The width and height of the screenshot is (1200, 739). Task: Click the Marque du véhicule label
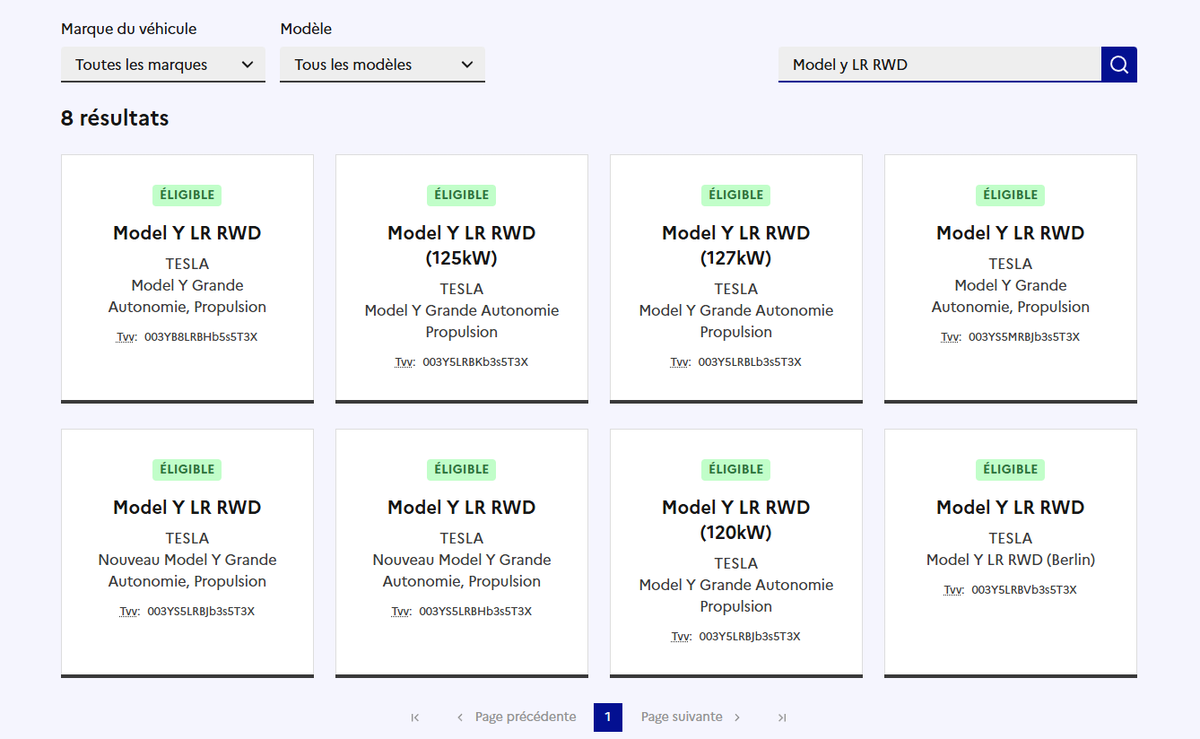[x=129, y=29]
